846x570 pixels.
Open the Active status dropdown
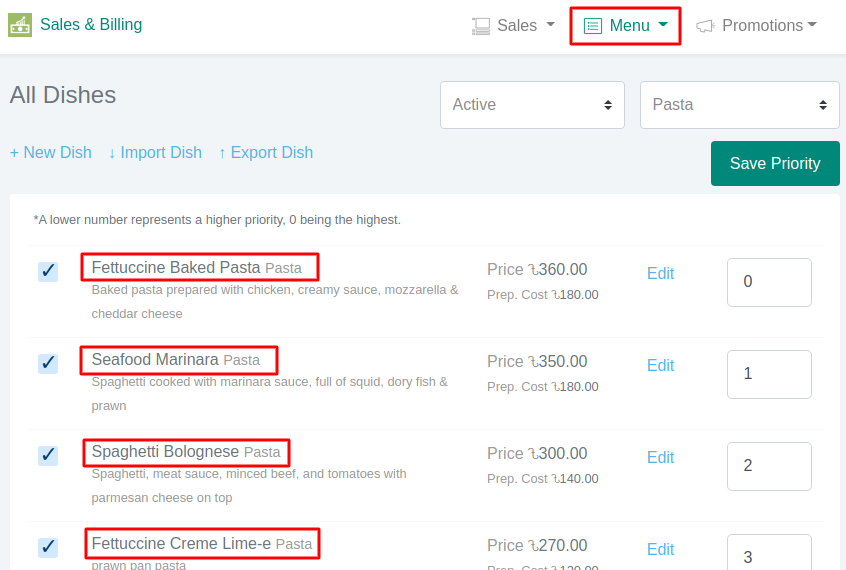point(532,105)
